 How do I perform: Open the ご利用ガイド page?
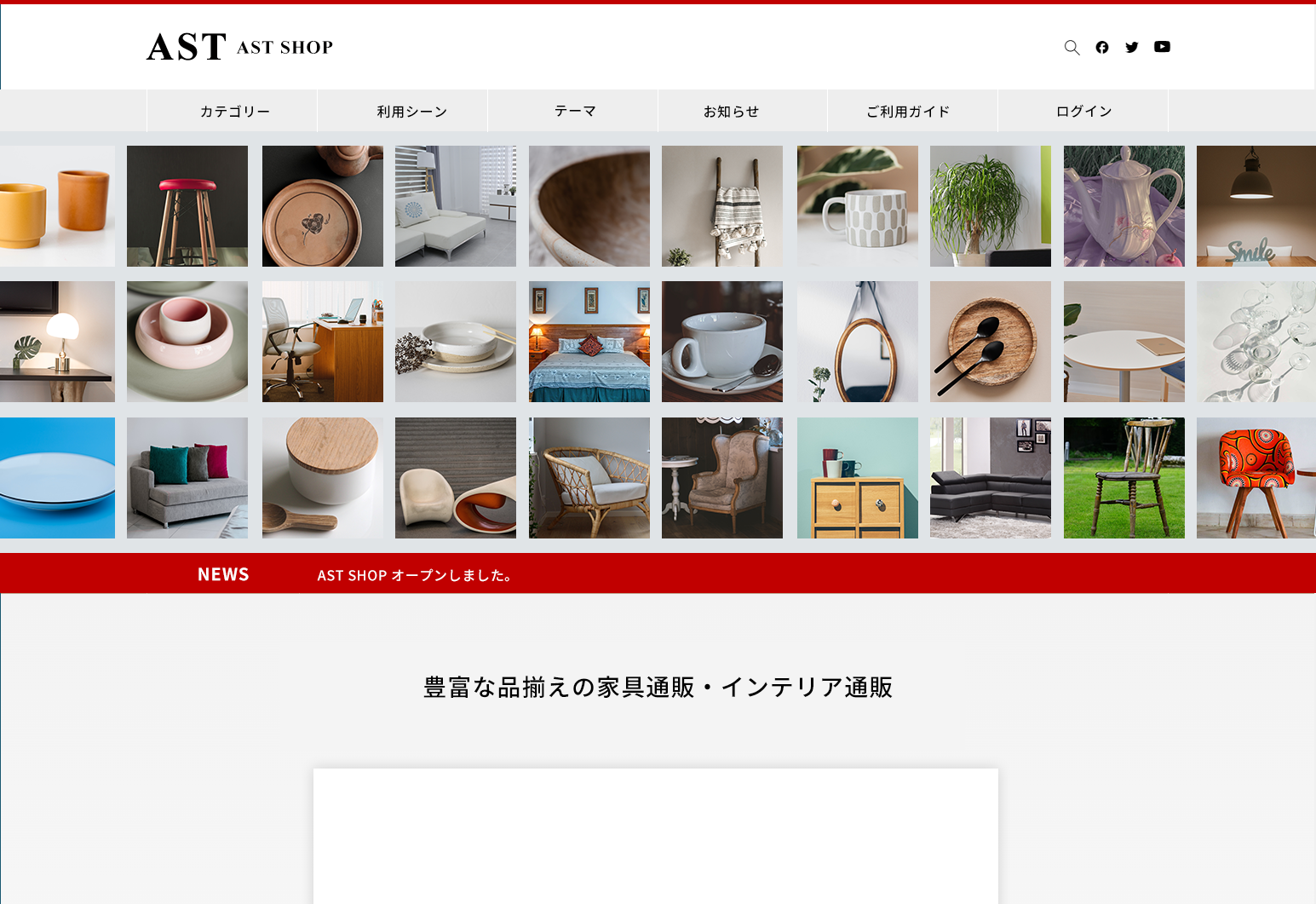908,112
